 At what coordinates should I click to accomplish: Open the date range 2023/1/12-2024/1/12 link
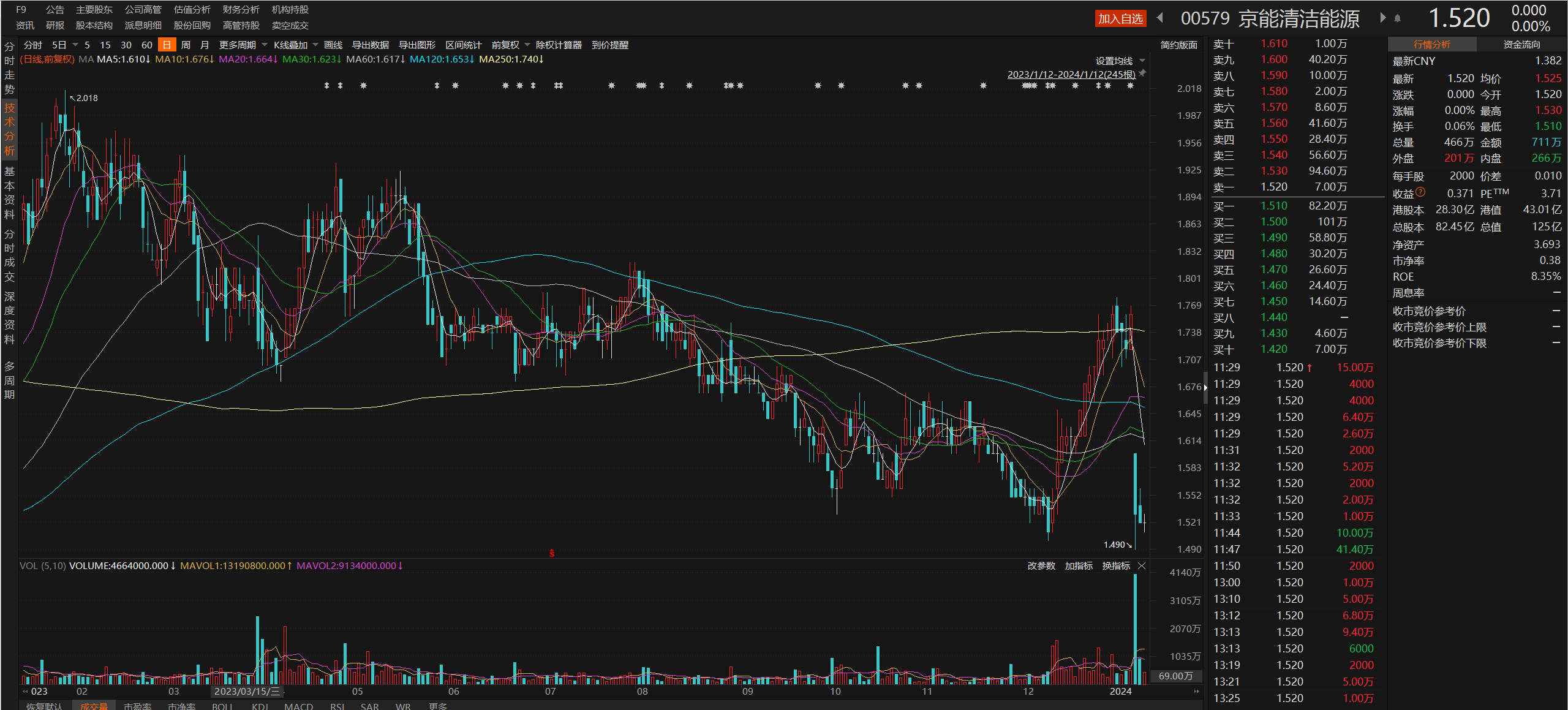point(1071,74)
